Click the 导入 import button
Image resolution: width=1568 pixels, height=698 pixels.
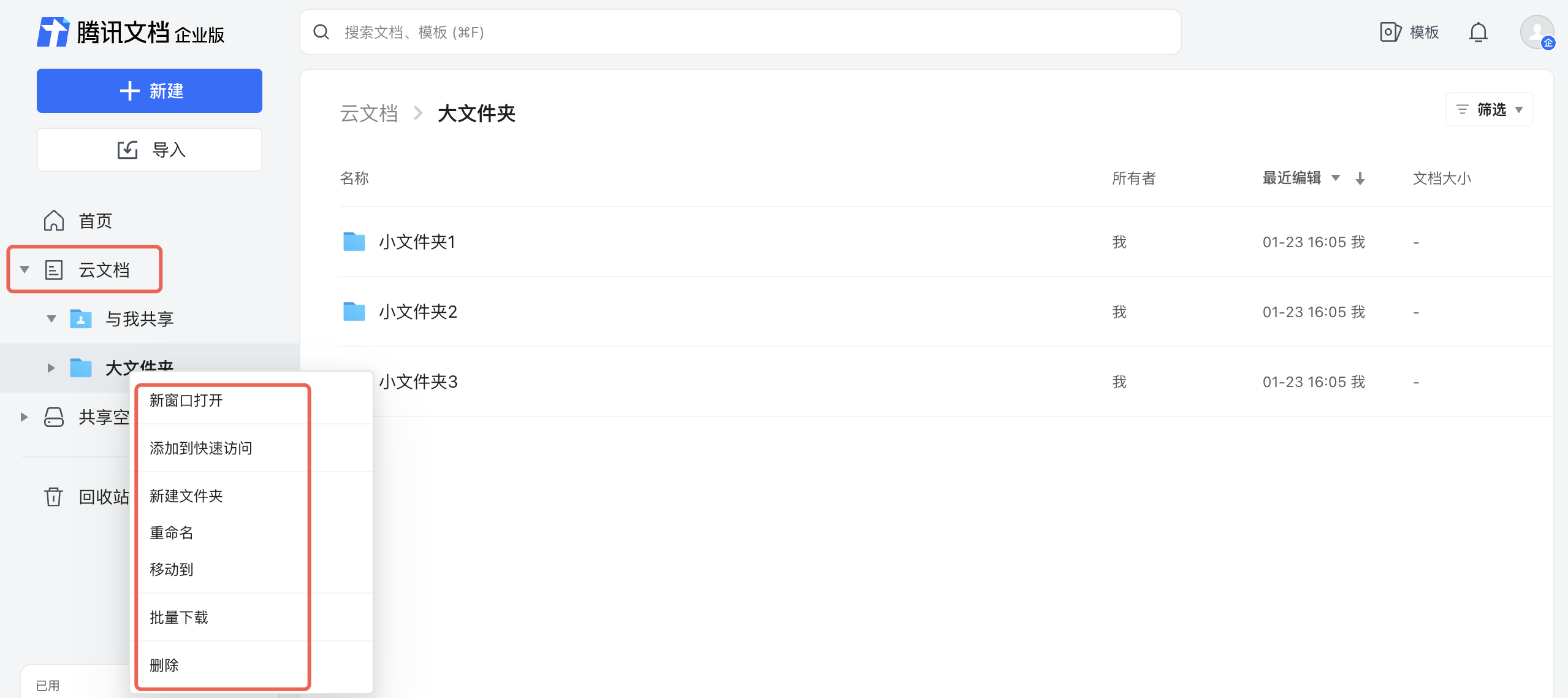(x=150, y=150)
